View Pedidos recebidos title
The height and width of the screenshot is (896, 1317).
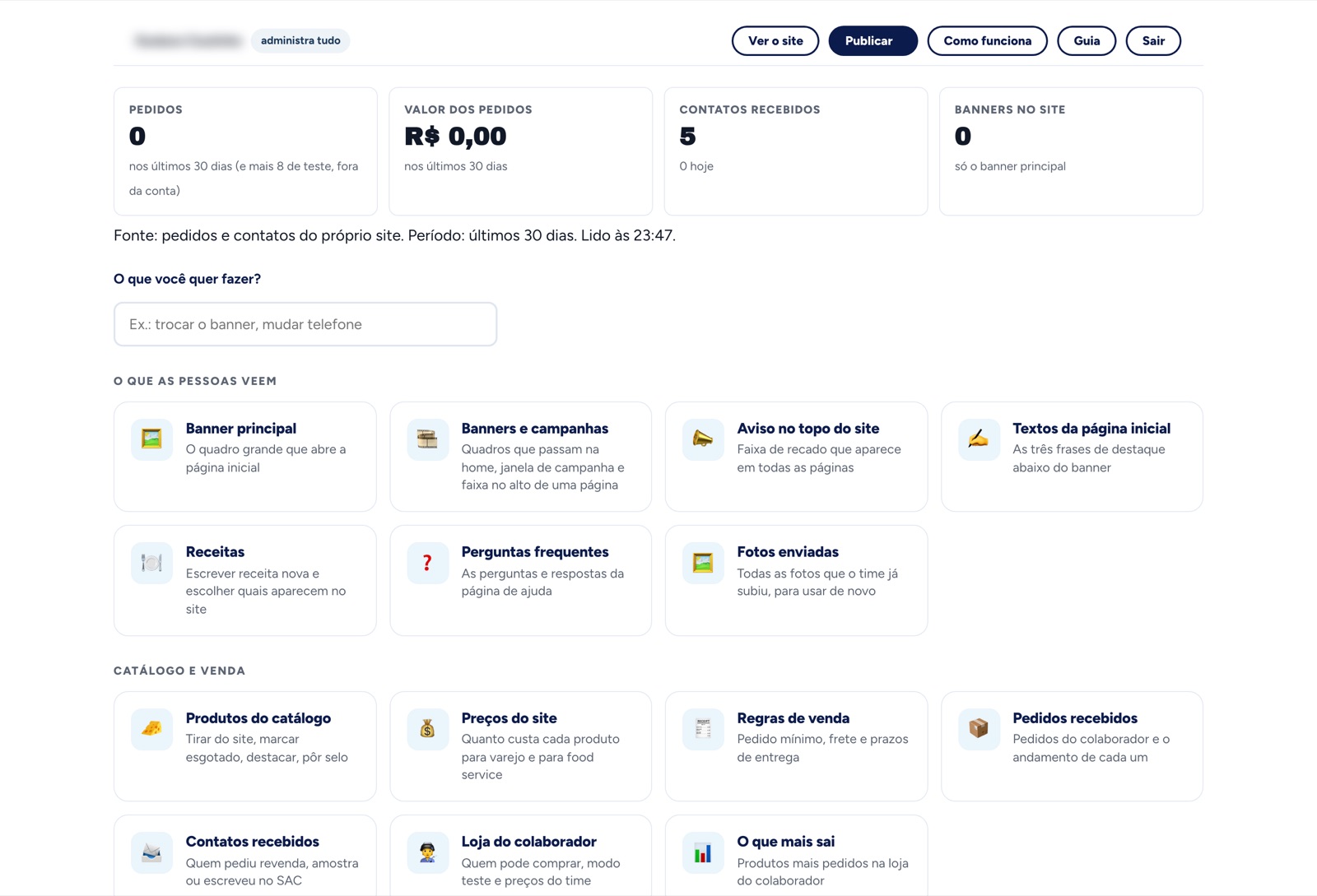(1075, 718)
